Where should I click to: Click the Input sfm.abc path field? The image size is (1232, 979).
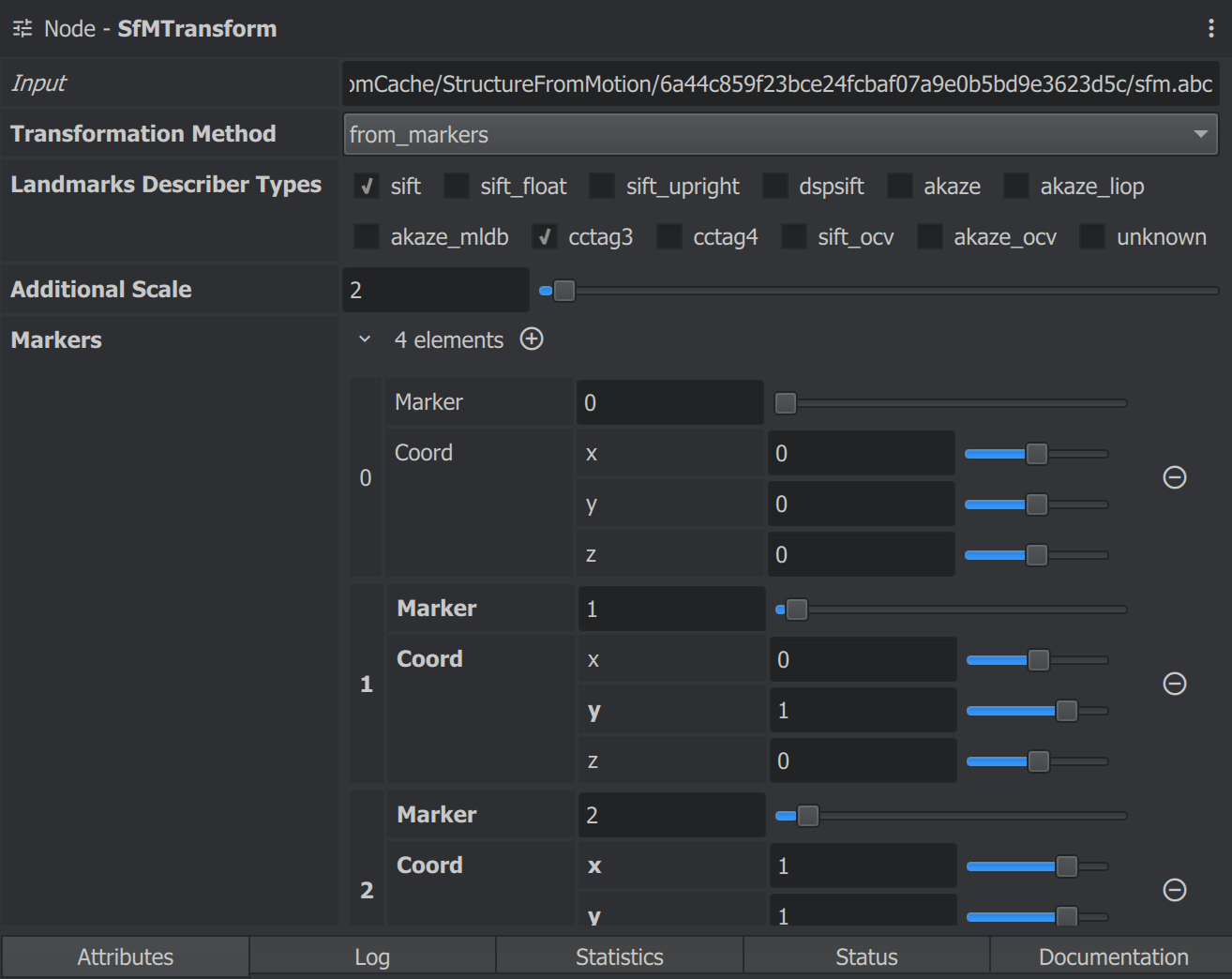click(x=778, y=83)
